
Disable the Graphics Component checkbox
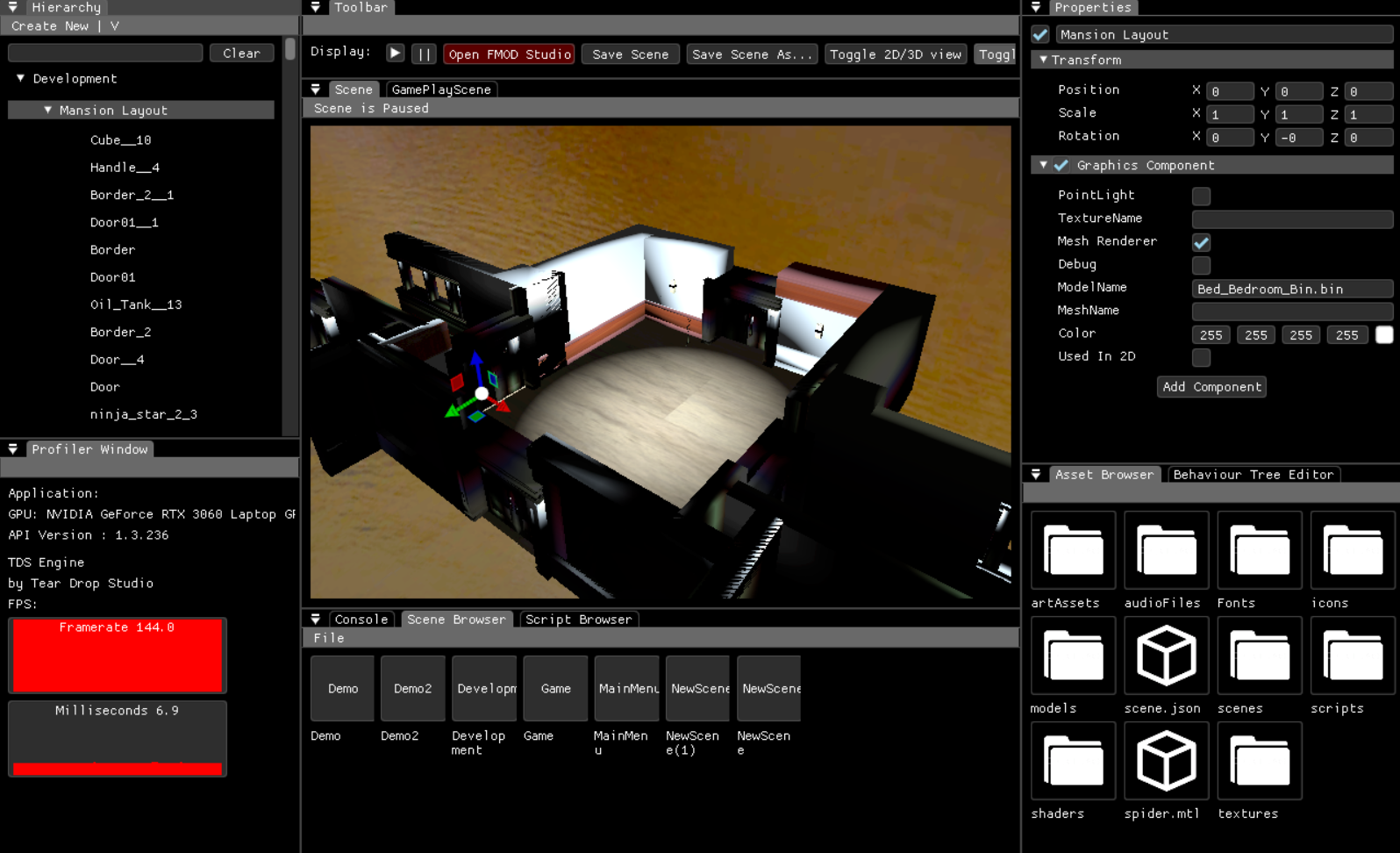[1061, 165]
